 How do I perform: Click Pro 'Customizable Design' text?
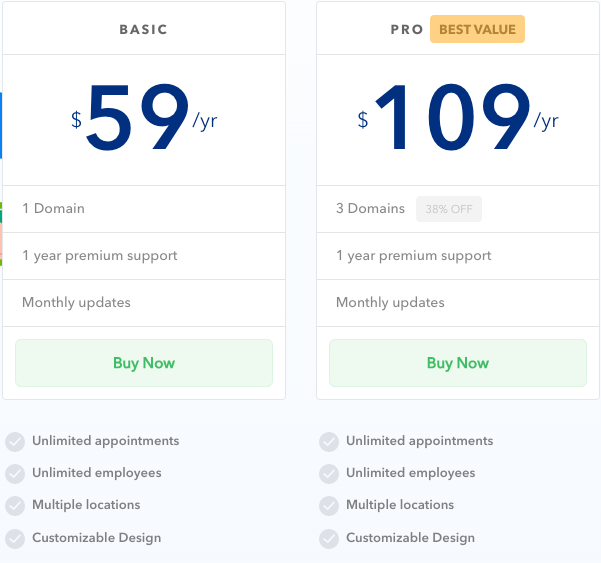411,538
